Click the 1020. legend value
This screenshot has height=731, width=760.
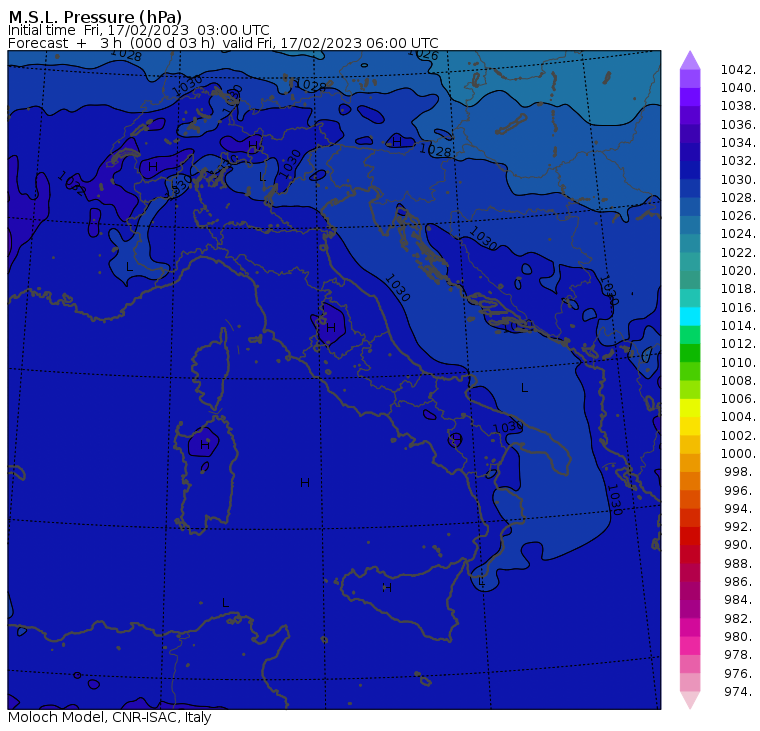tap(738, 270)
